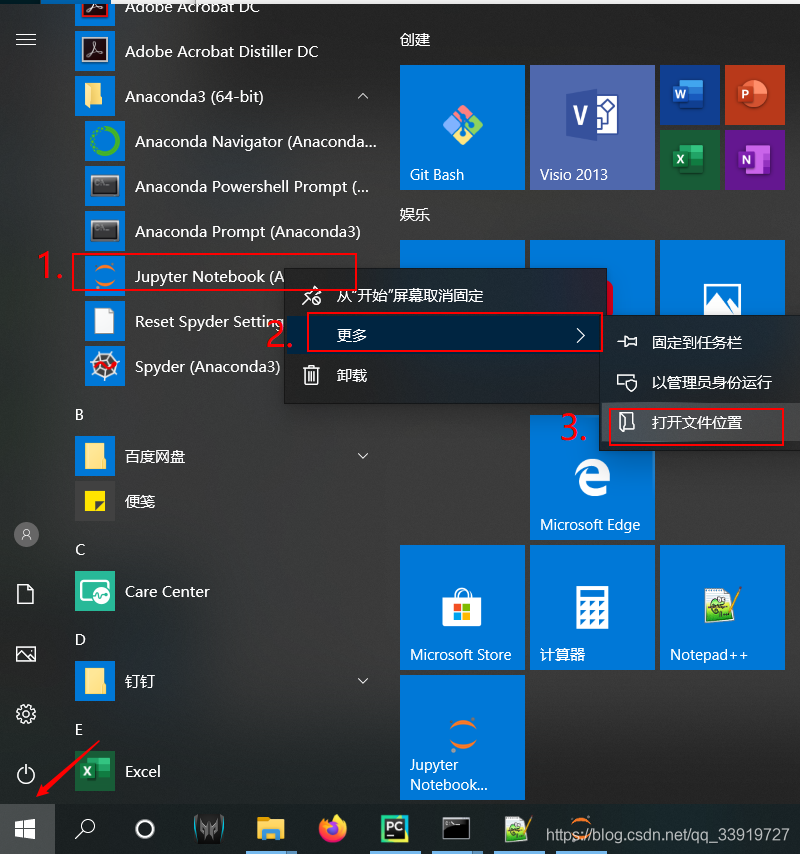Click the hamburger menu icon in Start
The height and width of the screenshot is (854, 800).
point(26,40)
